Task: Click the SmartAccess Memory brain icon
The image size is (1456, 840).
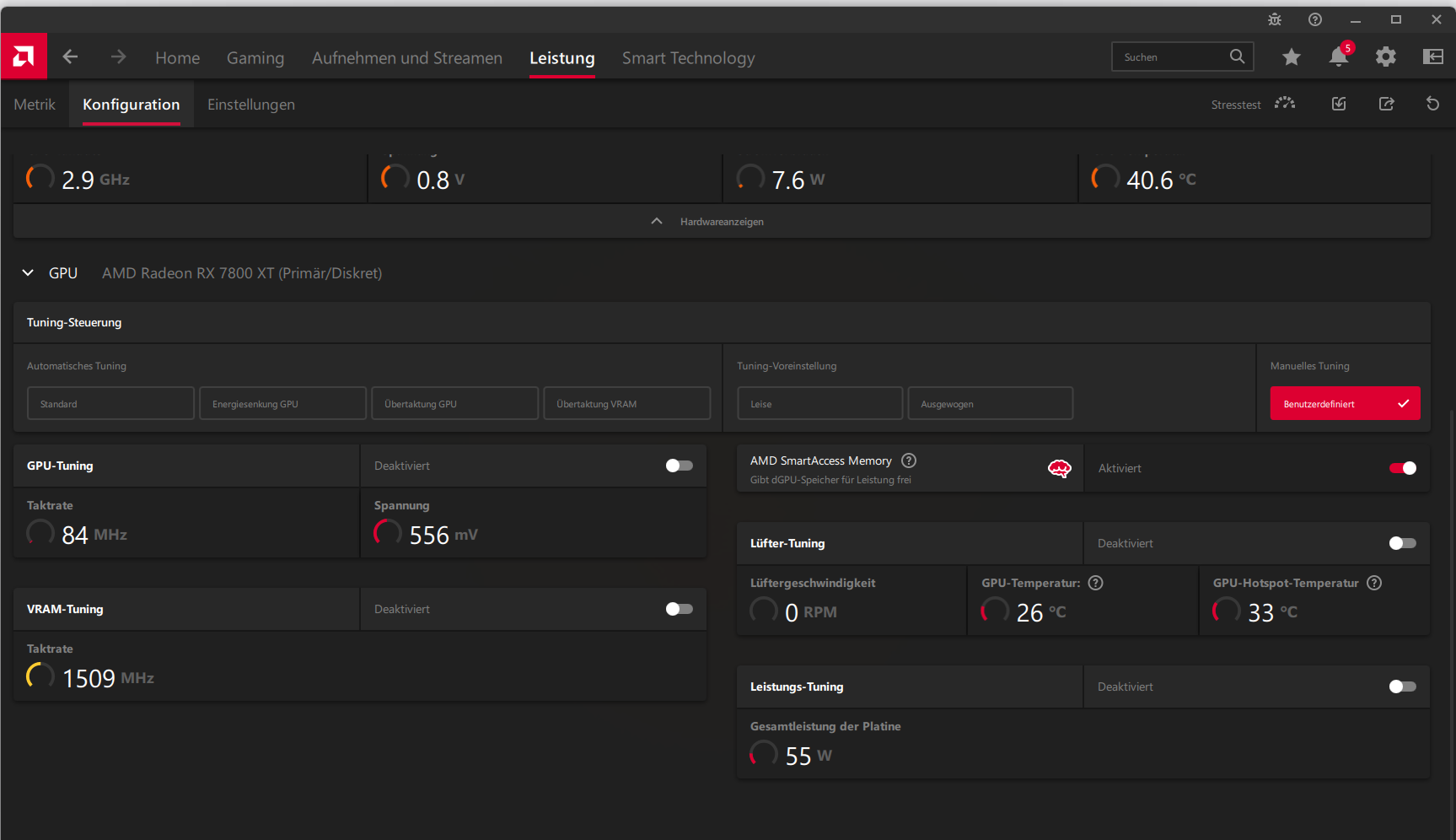Action: 1060,468
